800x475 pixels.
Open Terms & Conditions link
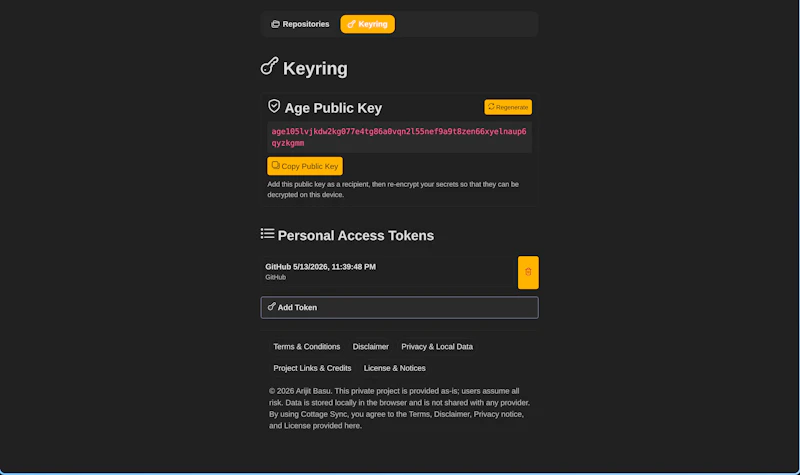(307, 346)
